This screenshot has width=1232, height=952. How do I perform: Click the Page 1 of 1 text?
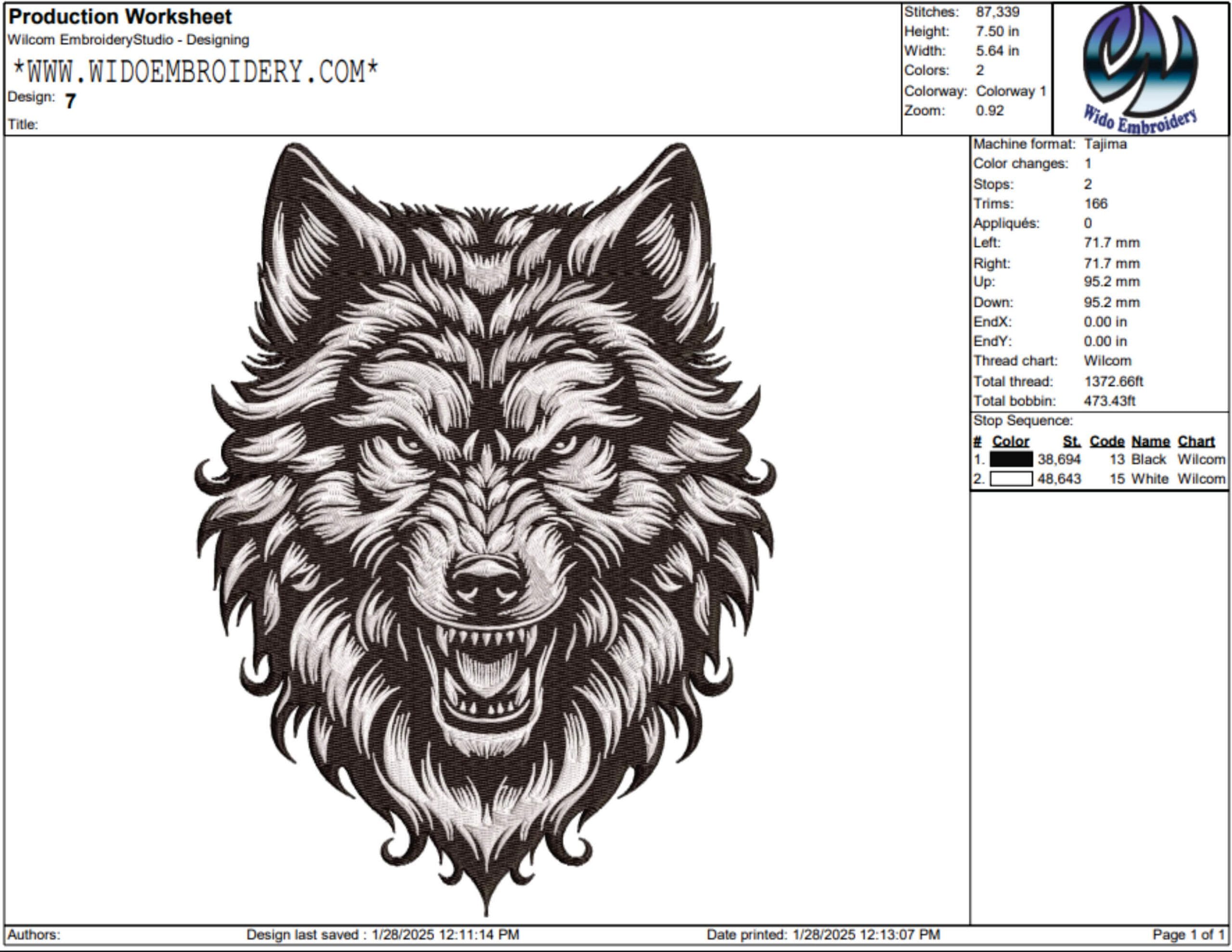(1189, 935)
